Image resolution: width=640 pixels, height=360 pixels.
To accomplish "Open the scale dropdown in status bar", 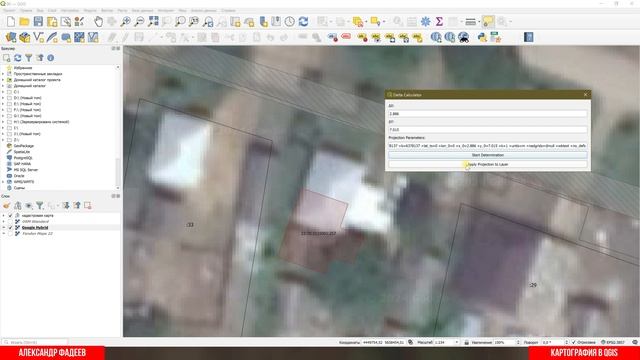I will [457, 342].
